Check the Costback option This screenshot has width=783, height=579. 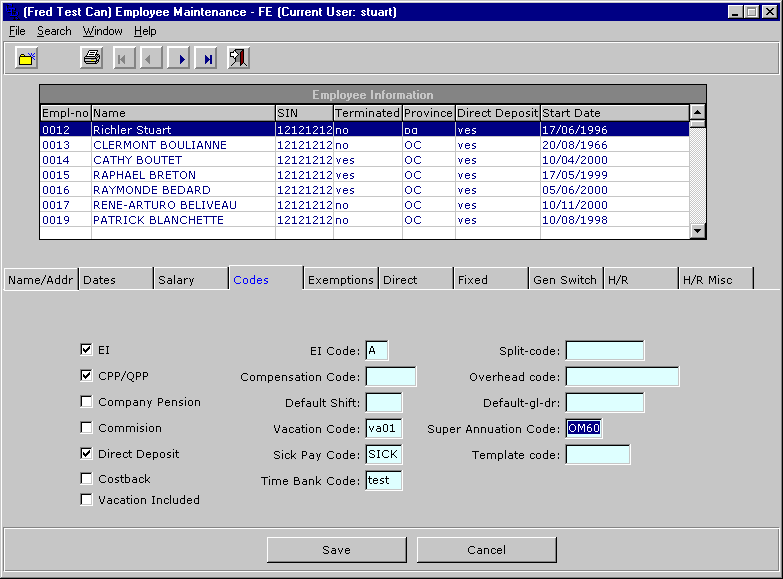pos(87,479)
